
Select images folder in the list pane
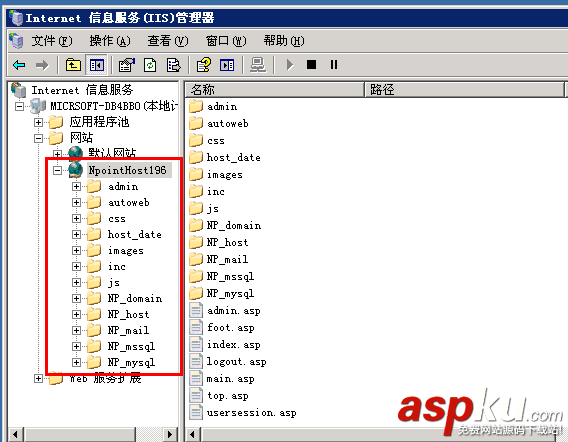tap(225, 175)
